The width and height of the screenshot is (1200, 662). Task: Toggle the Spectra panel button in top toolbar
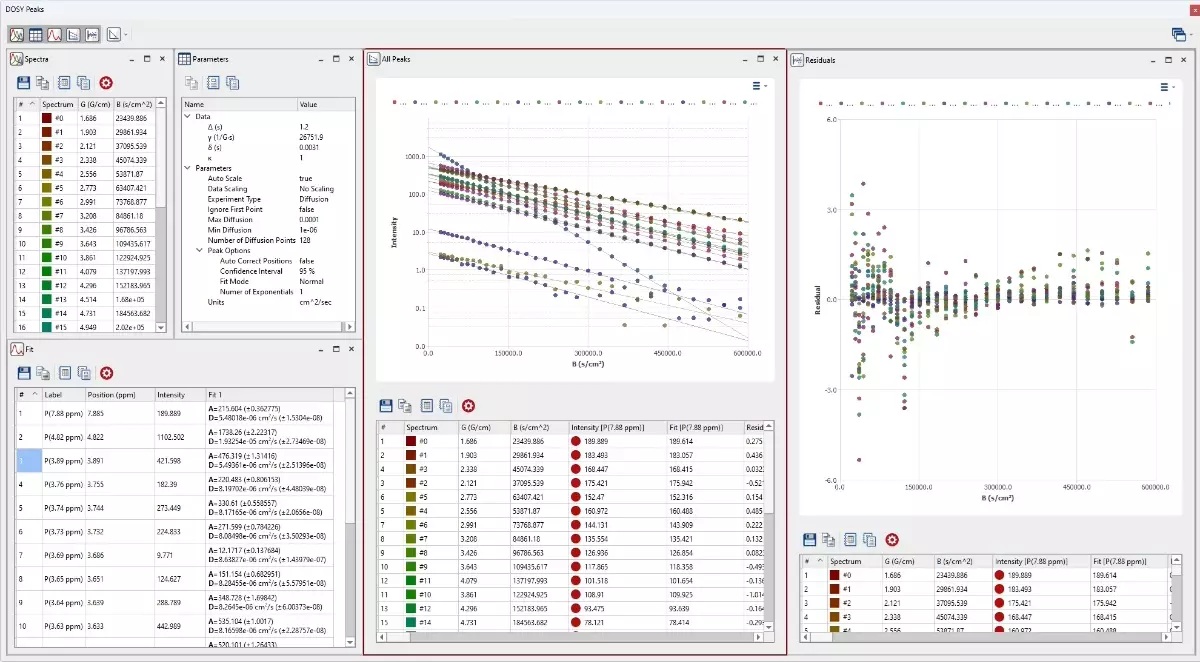[x=17, y=34]
